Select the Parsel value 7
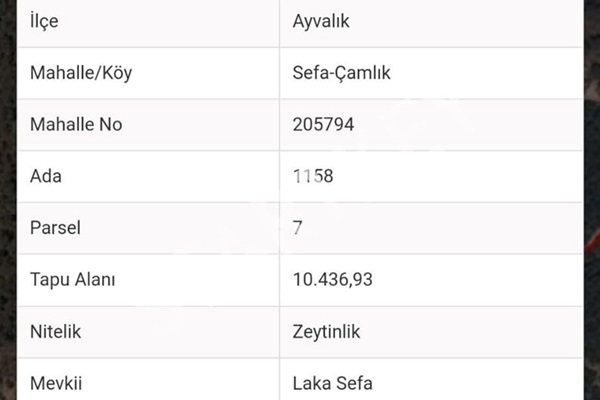The image size is (600, 400). [297, 228]
